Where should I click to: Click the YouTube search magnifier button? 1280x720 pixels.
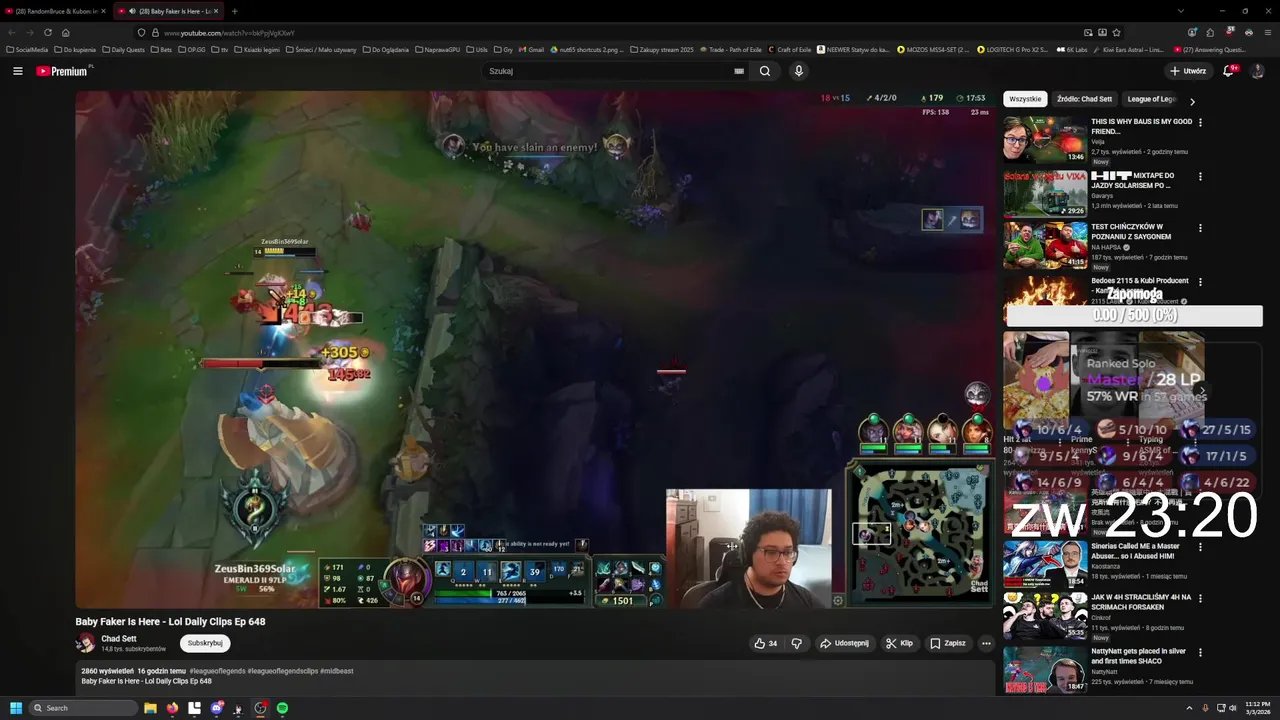pyautogui.click(x=765, y=71)
